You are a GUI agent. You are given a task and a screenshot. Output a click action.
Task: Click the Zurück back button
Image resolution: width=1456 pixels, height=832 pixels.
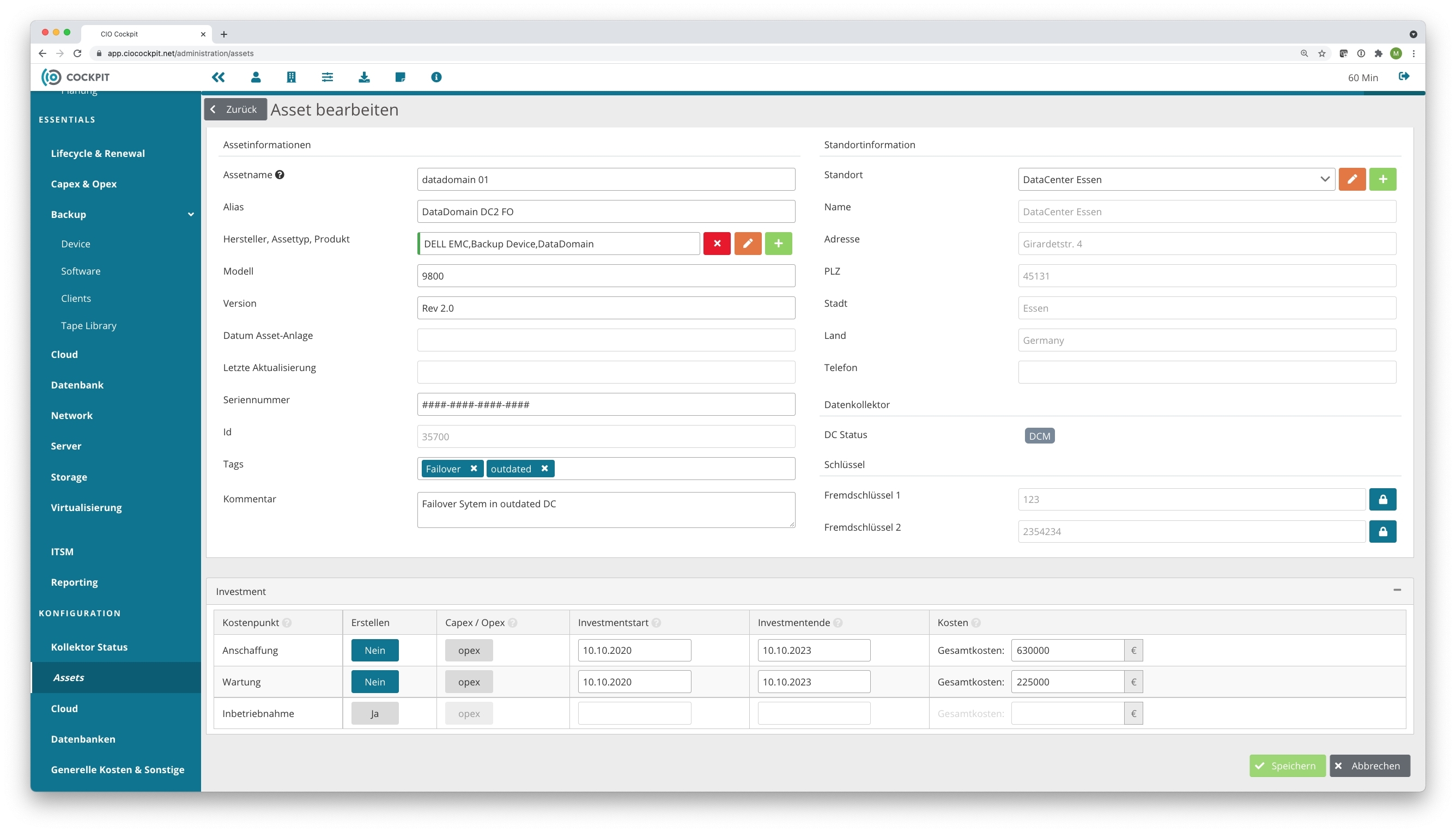point(235,109)
